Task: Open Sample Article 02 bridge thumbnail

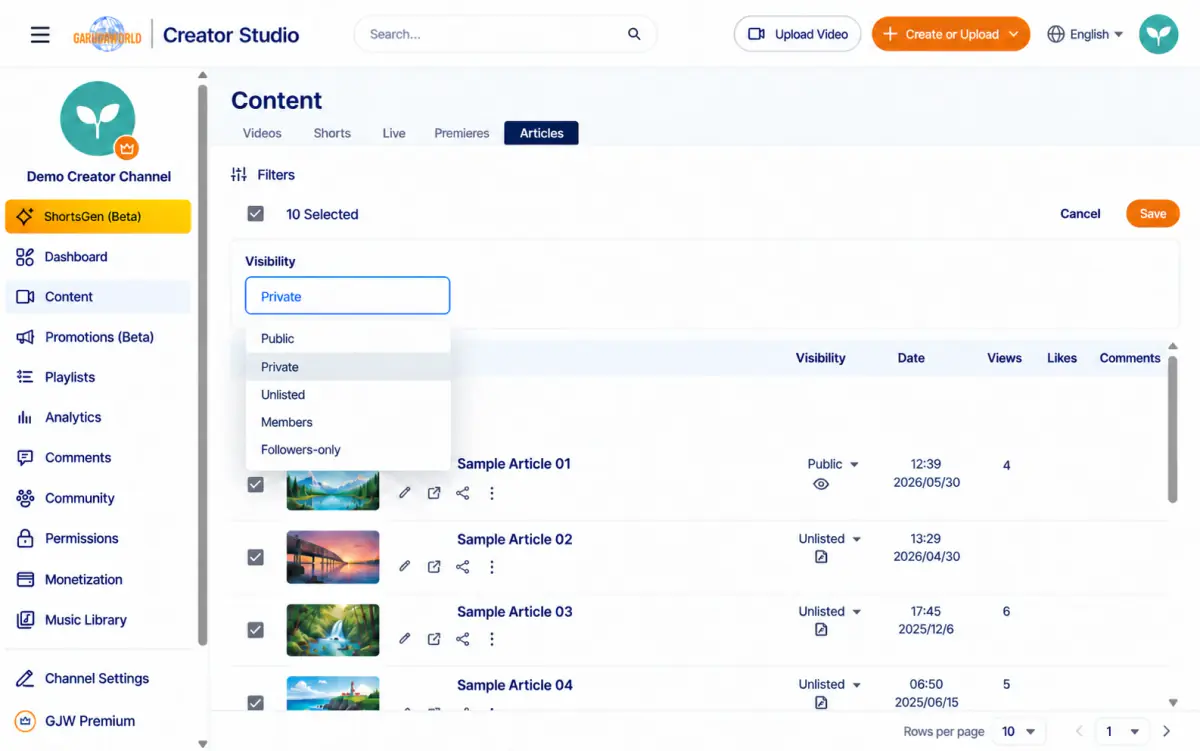Action: coord(333,557)
